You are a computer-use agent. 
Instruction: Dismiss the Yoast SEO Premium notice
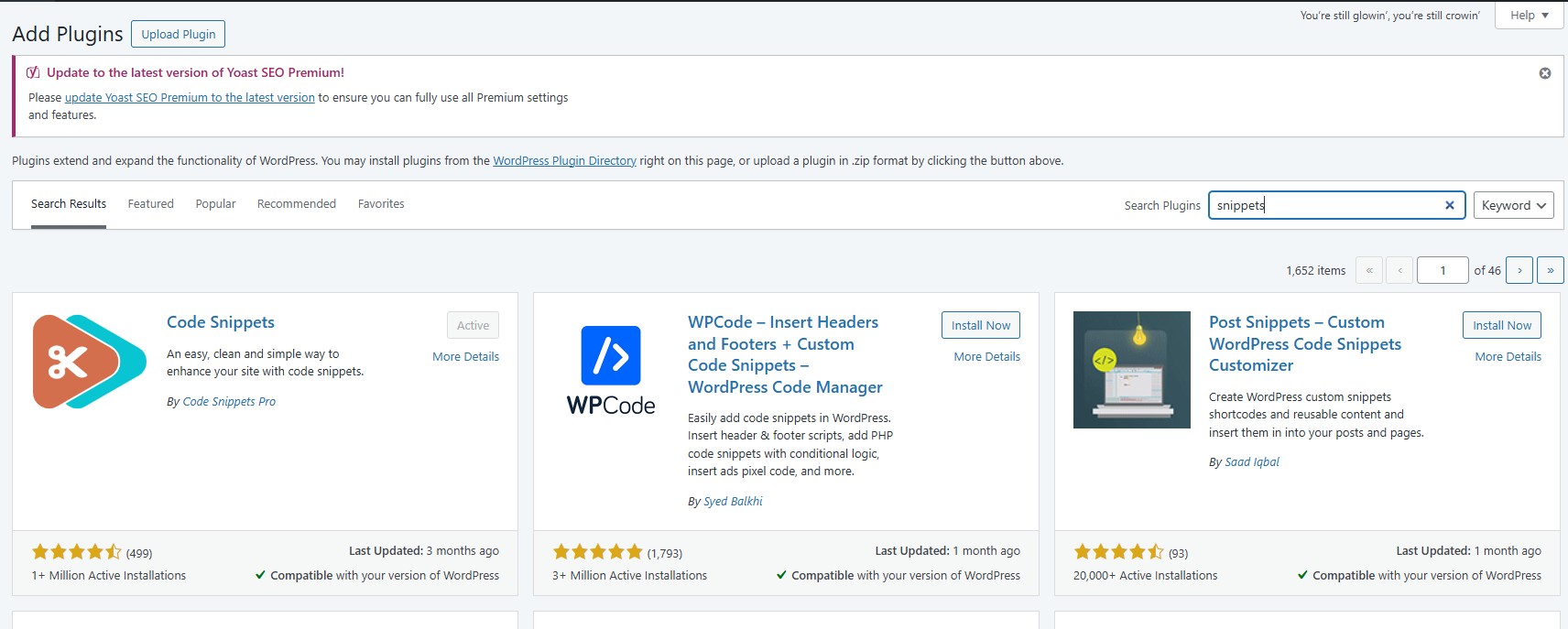coord(1545,73)
